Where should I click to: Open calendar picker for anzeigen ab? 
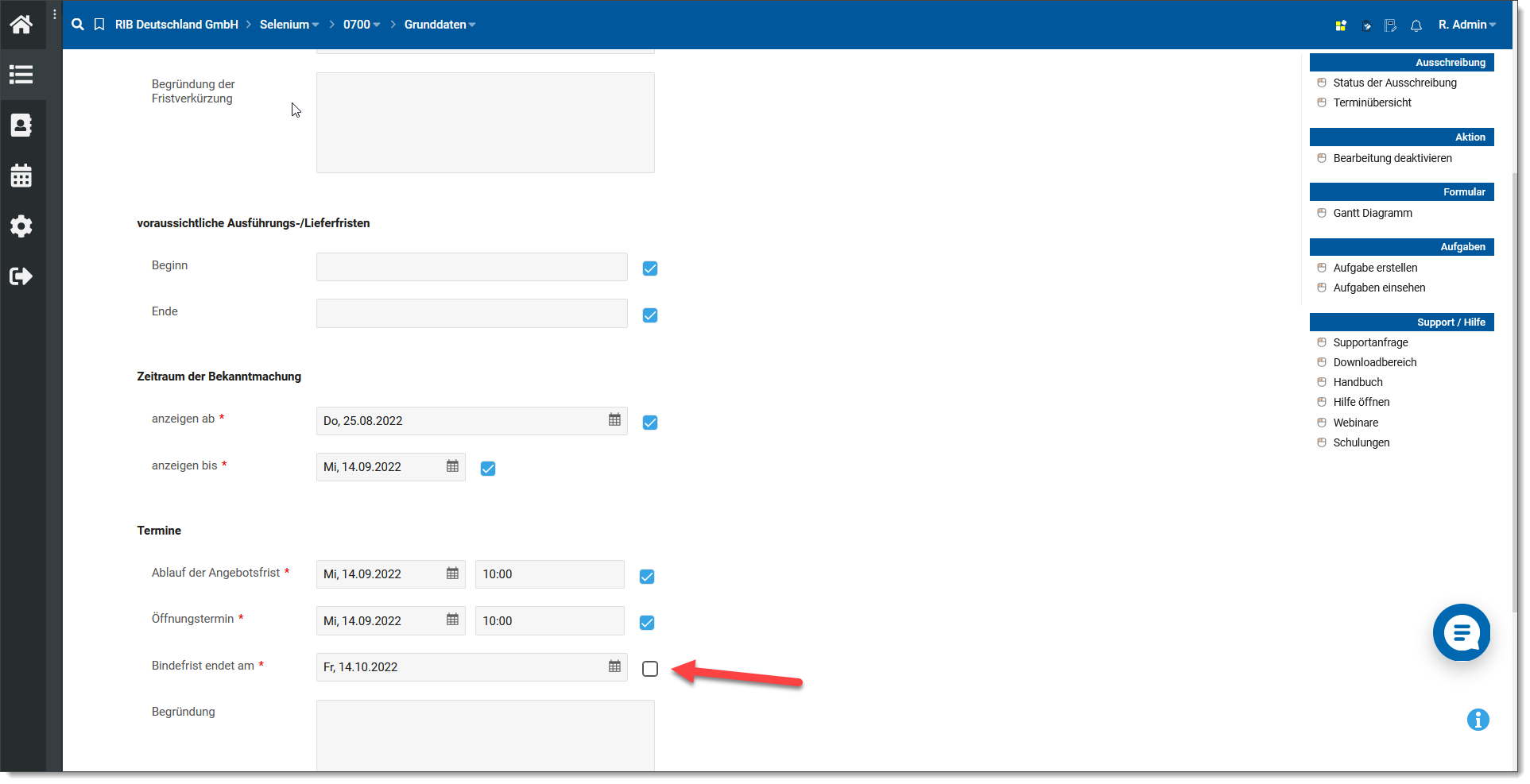coord(614,419)
